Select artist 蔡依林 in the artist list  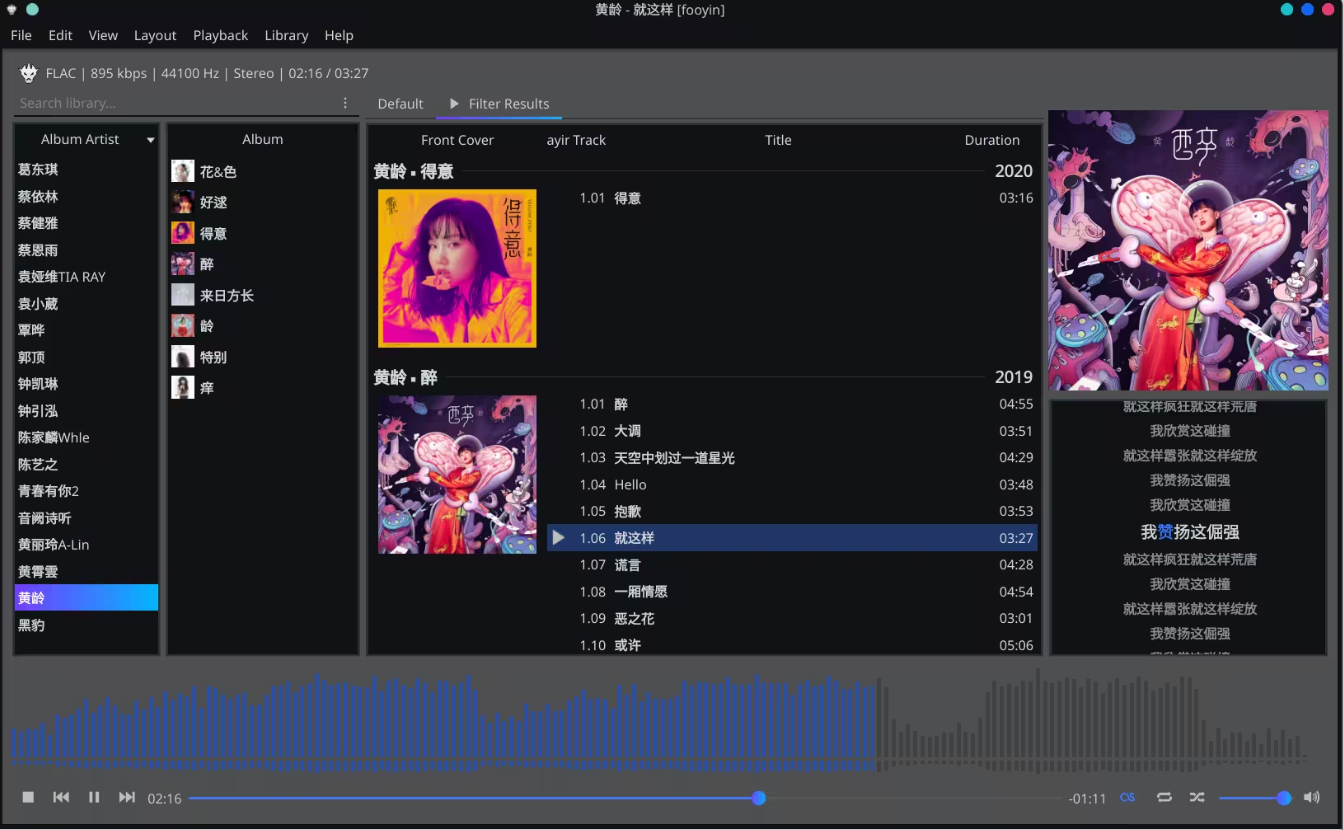coord(38,197)
